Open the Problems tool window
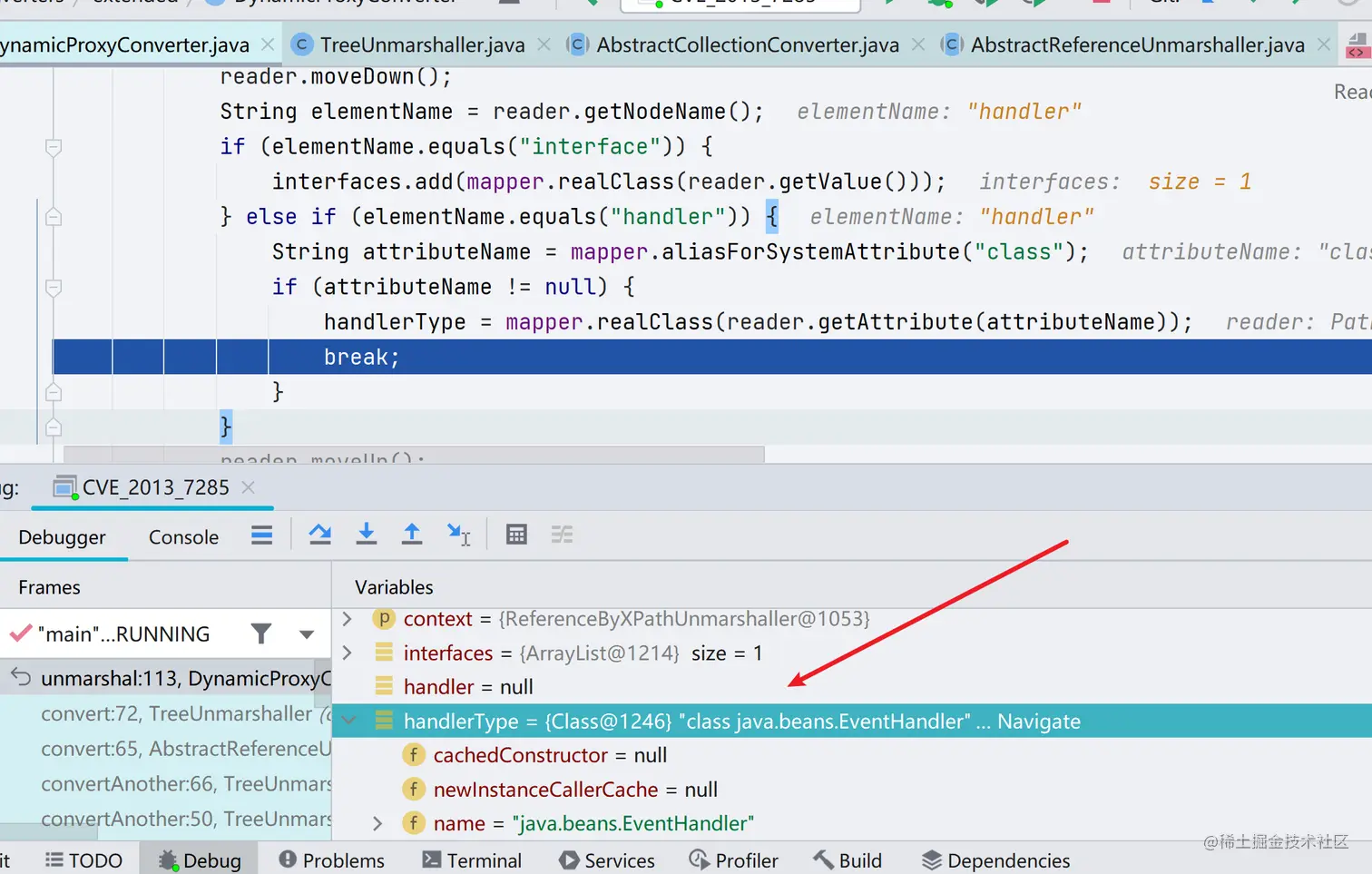Viewport: 1372px width, 874px height. (x=331, y=860)
